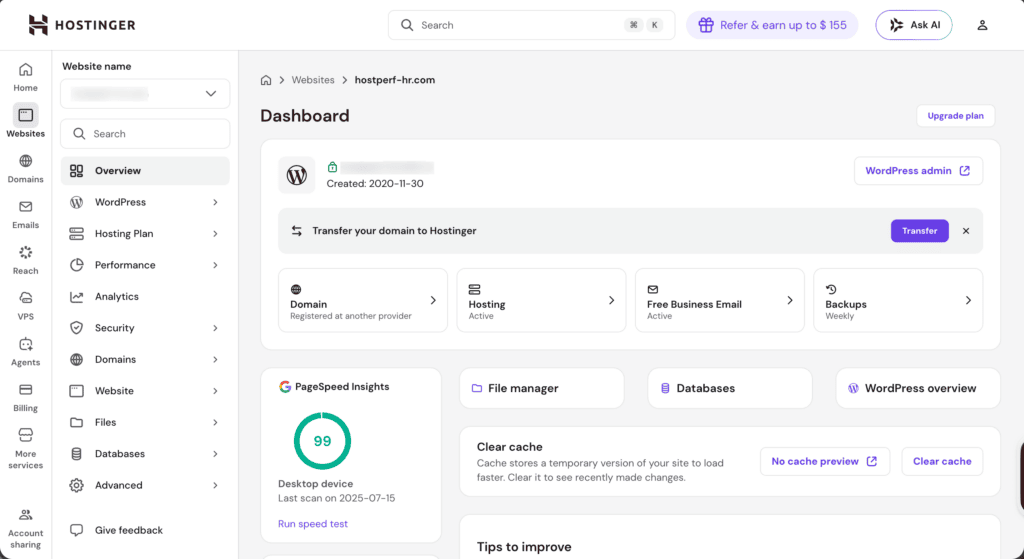
Task: Expand the Website sidebar section
Action: click(x=145, y=391)
